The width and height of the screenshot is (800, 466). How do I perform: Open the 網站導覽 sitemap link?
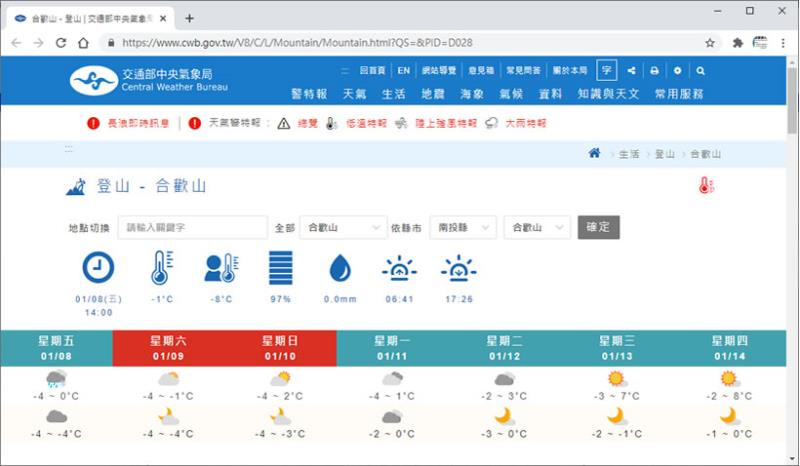click(x=439, y=70)
